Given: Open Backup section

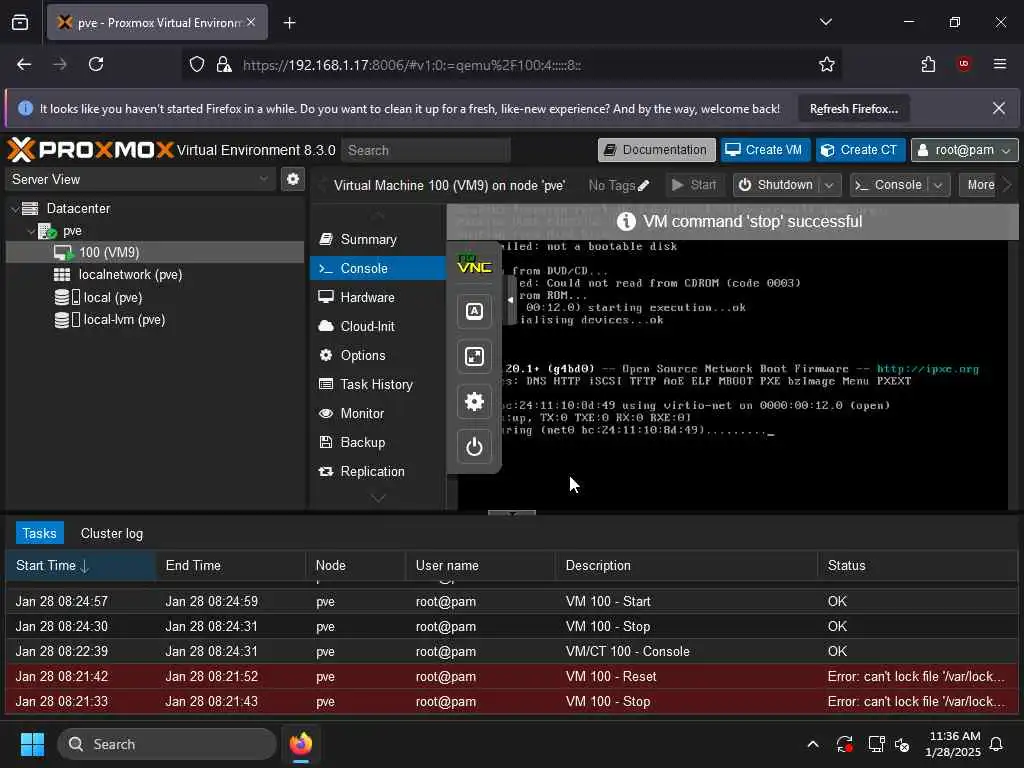Looking at the screenshot, I should tap(377, 443).
